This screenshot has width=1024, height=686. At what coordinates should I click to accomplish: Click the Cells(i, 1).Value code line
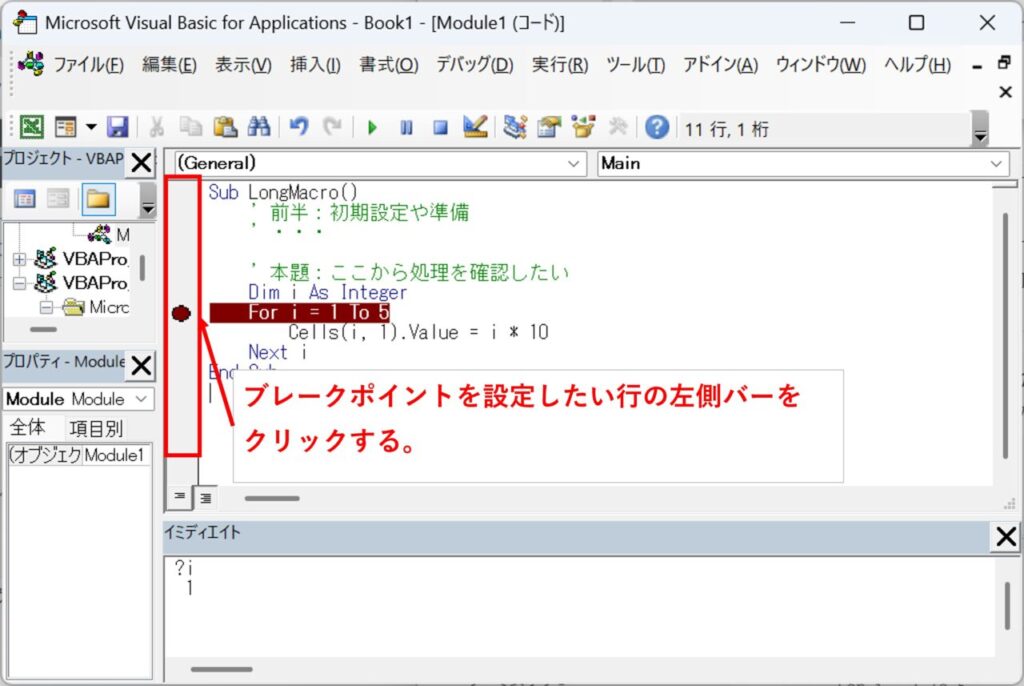pyautogui.click(x=419, y=333)
